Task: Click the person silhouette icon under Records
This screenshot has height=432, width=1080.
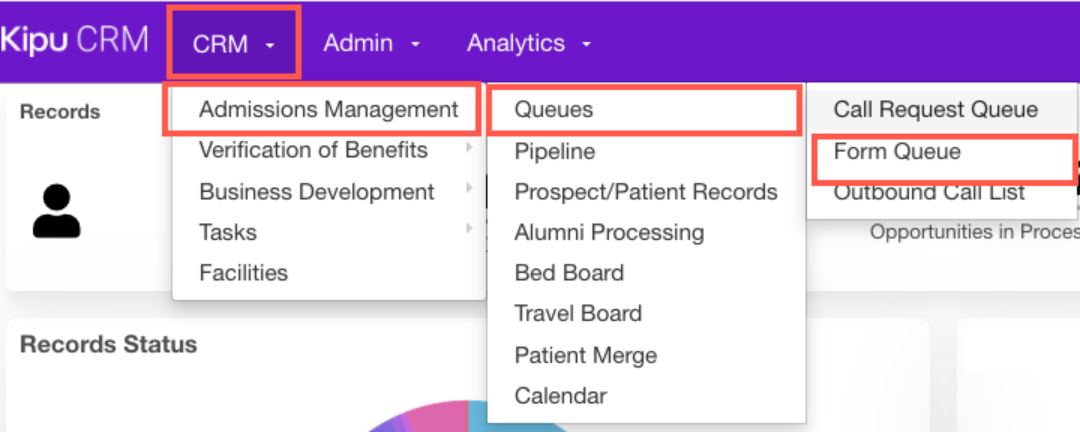Action: (x=56, y=211)
